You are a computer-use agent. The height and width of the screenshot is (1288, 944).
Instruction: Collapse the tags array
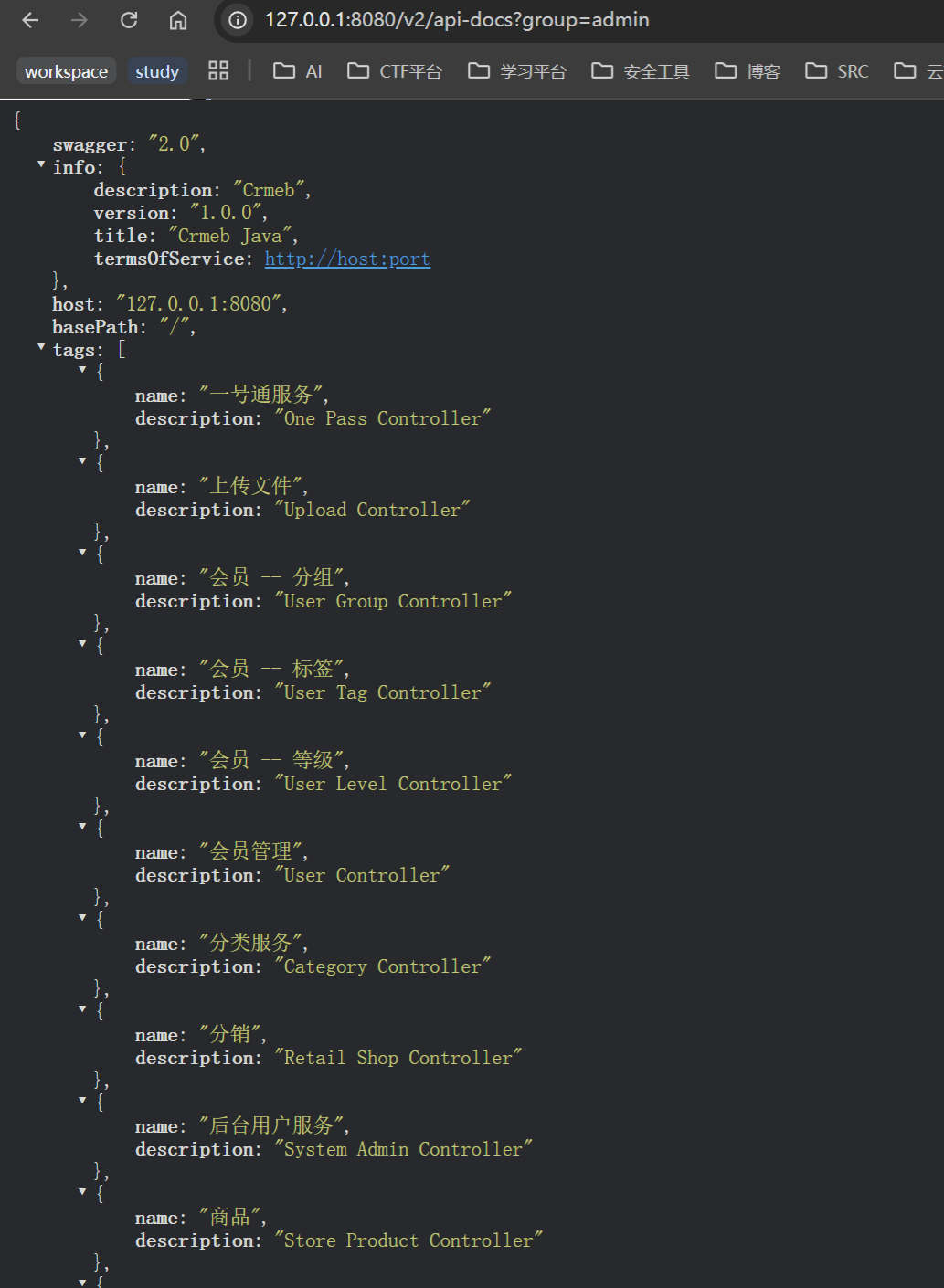[x=41, y=347]
